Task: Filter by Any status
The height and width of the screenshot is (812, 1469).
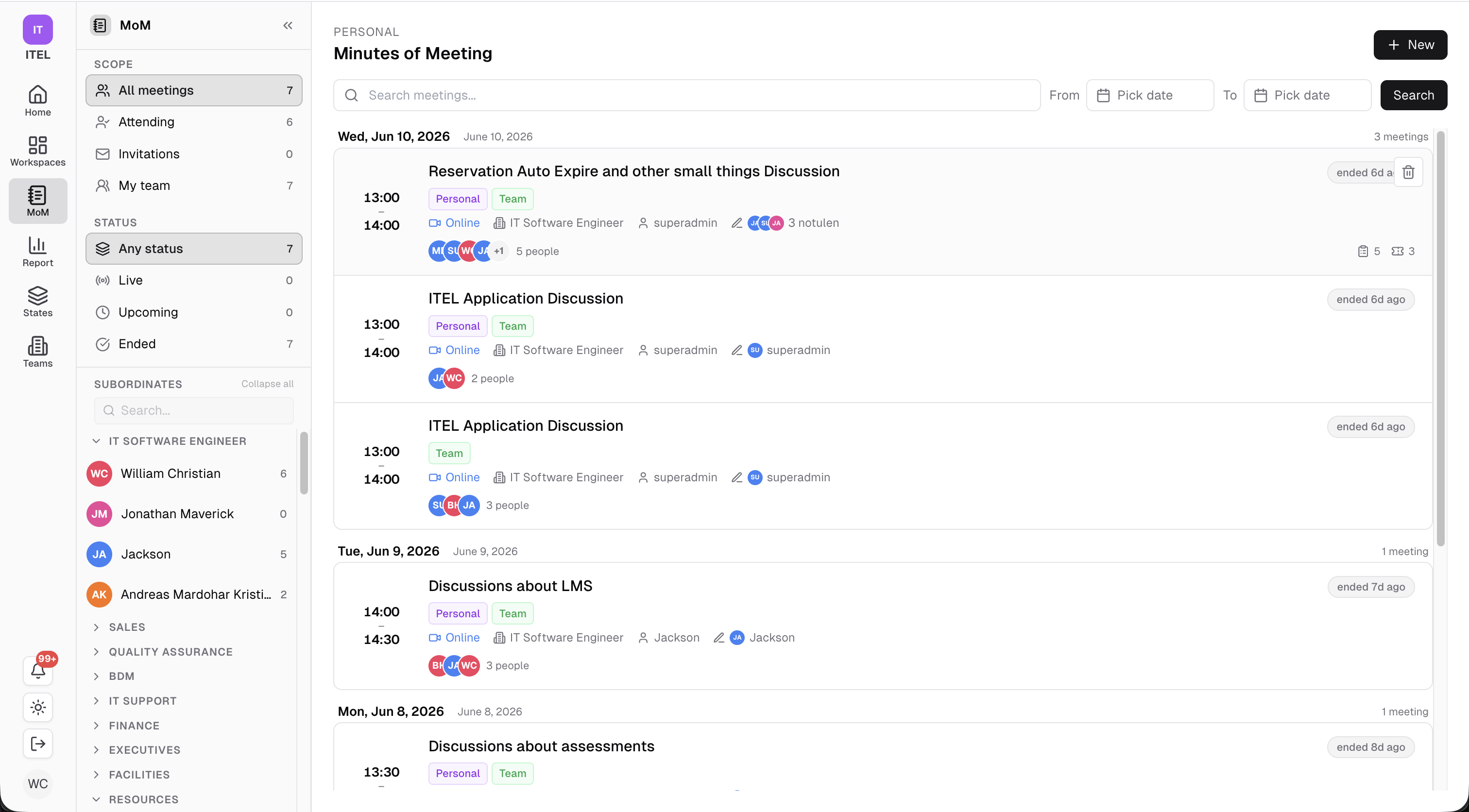Action: tap(194, 249)
